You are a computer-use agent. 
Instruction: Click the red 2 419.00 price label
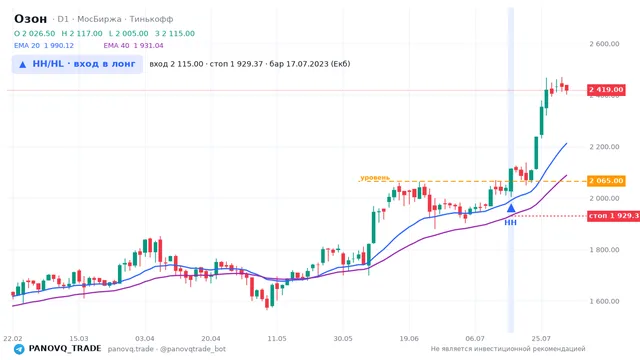tap(606, 90)
